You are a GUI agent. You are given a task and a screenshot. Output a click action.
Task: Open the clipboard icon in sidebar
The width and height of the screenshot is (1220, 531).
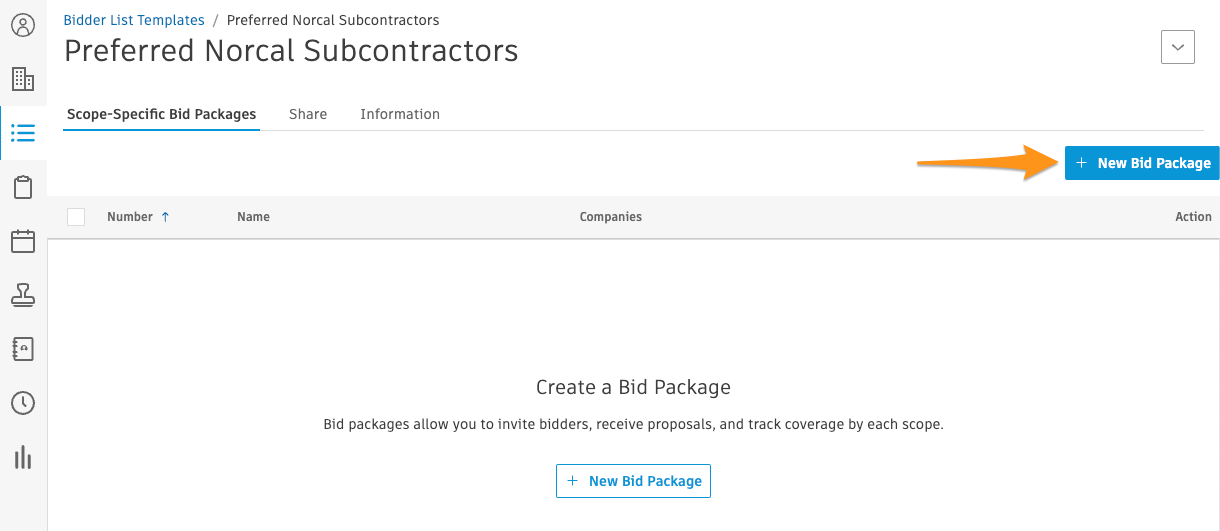(x=22, y=187)
